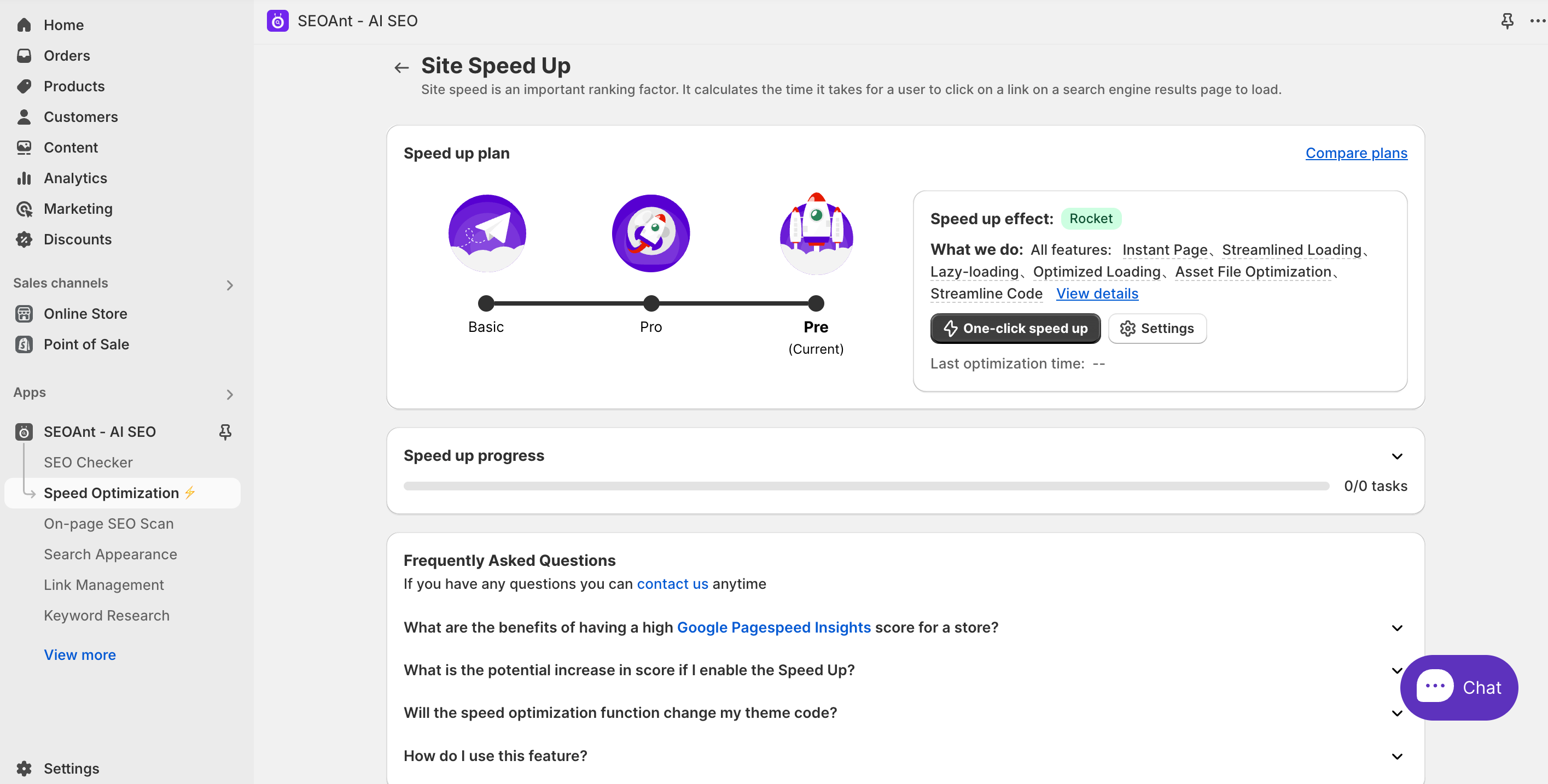
Task: Select the Basic point on plan slider
Action: pos(486,303)
